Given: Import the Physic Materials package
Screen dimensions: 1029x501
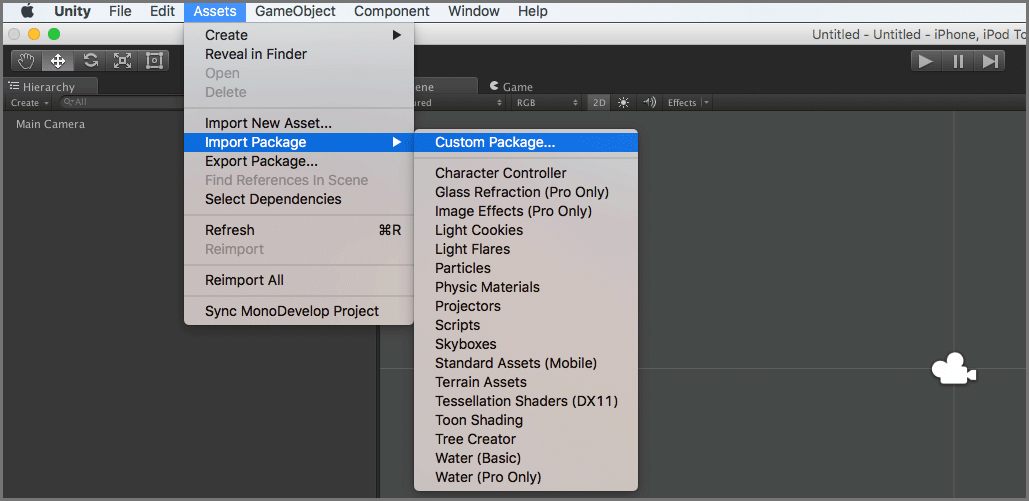Looking at the screenshot, I should pos(526,287).
